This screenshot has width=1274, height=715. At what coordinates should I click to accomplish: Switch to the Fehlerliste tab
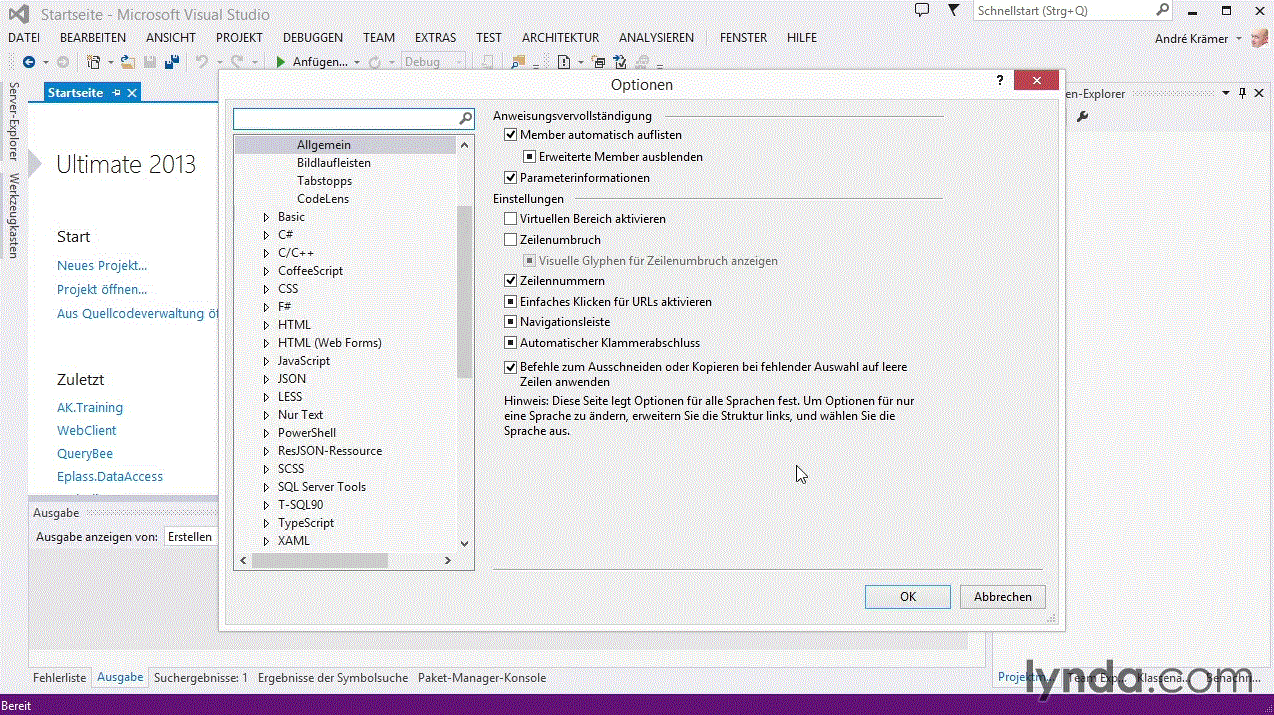pyautogui.click(x=60, y=678)
